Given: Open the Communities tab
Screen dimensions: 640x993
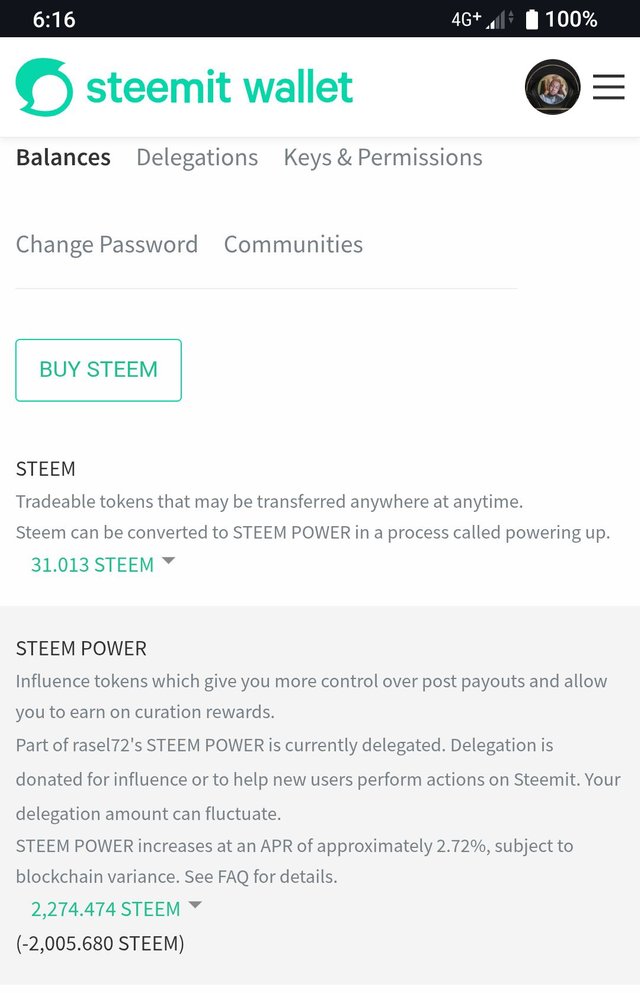Looking at the screenshot, I should point(294,244).
